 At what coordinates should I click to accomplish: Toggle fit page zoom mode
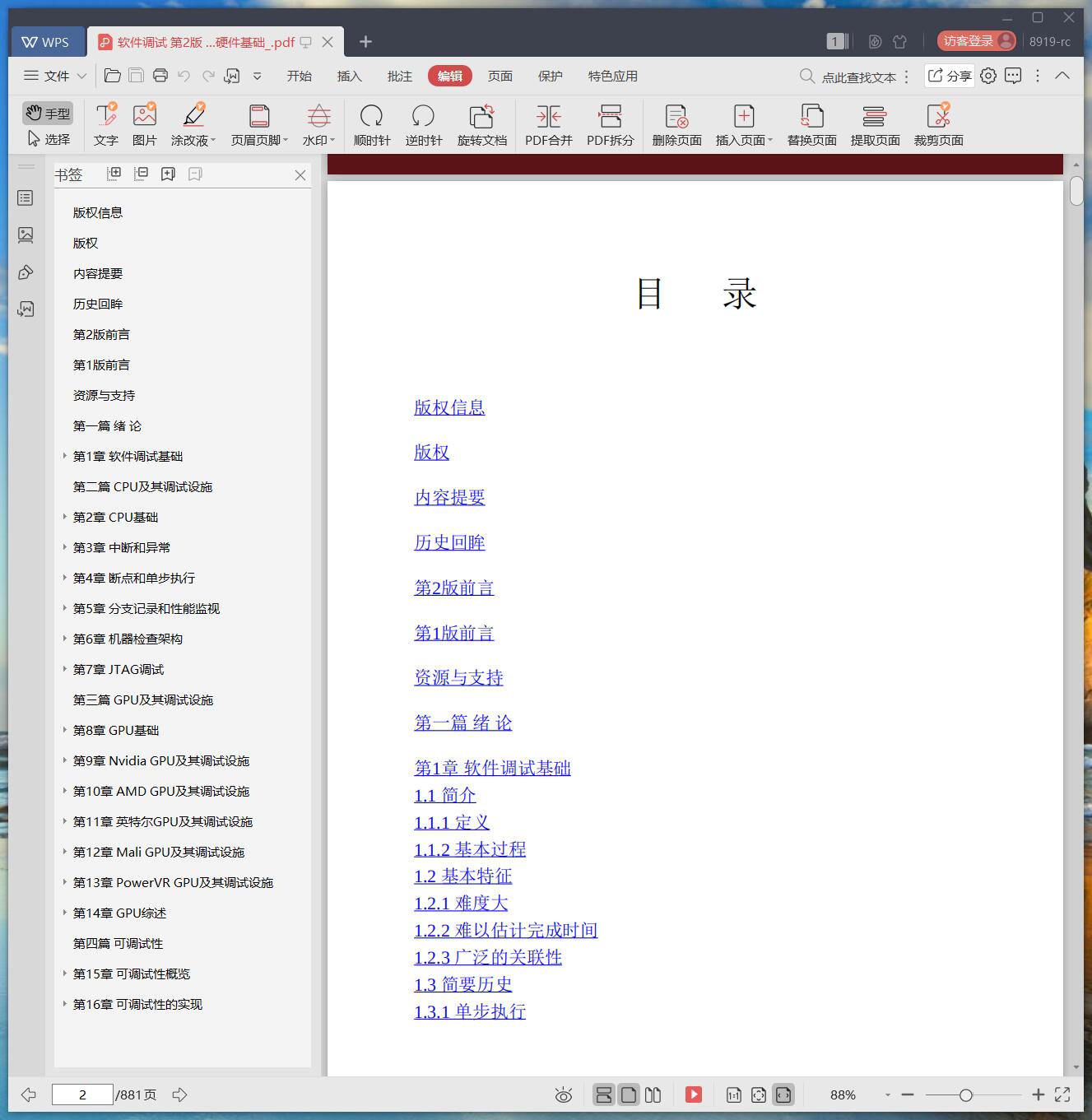coord(759,1094)
